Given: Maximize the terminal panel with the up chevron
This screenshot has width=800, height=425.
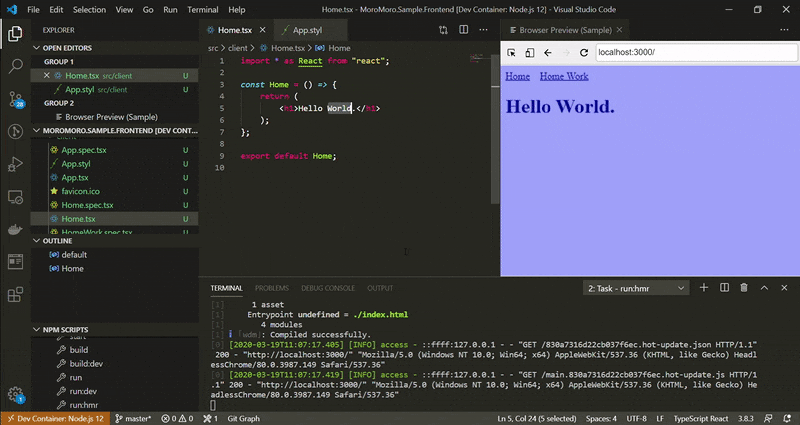Looking at the screenshot, I should pos(765,288).
